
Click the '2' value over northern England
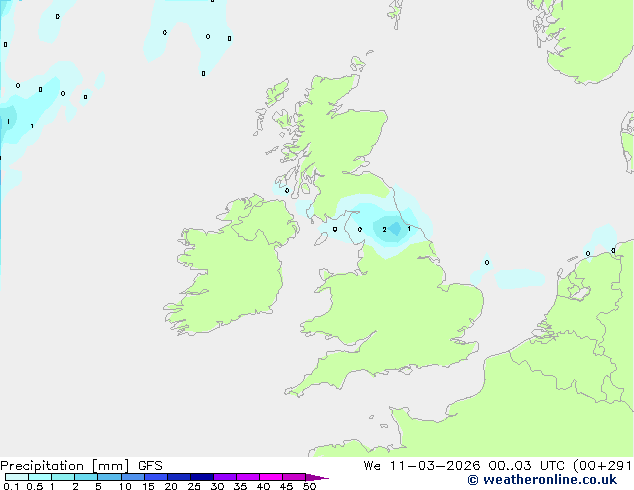point(384,229)
